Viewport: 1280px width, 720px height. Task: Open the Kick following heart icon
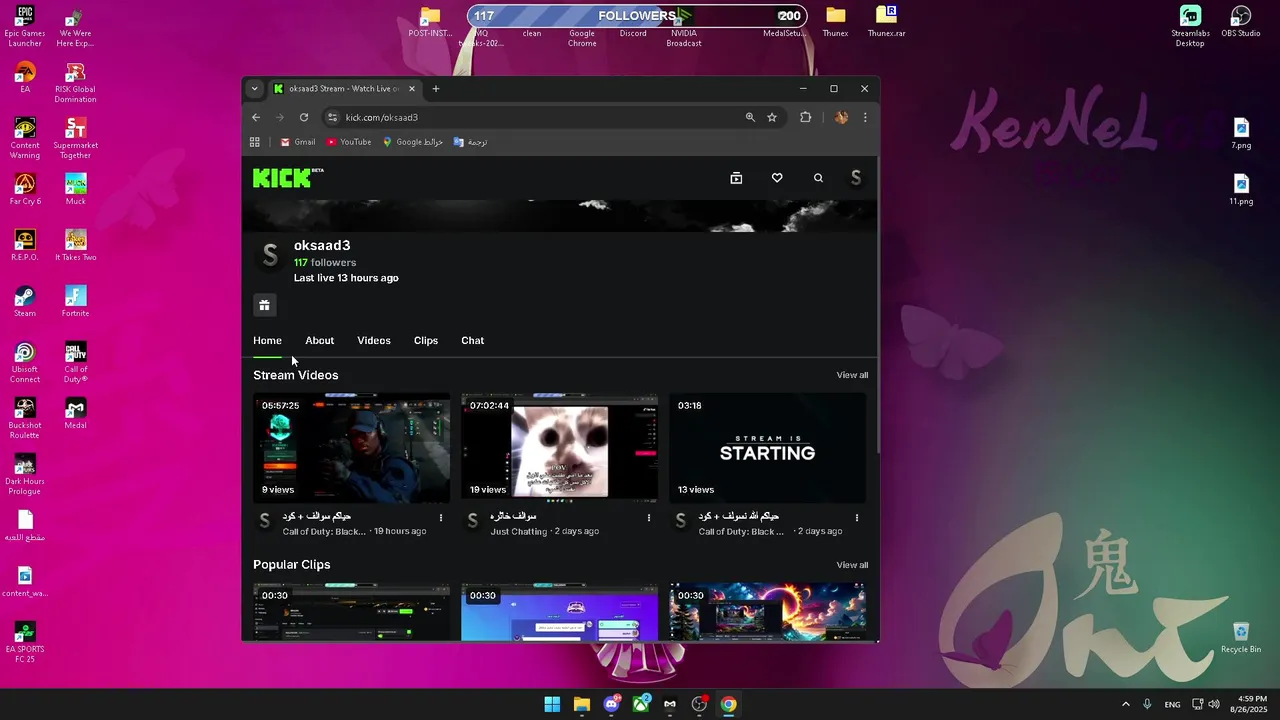tap(777, 178)
